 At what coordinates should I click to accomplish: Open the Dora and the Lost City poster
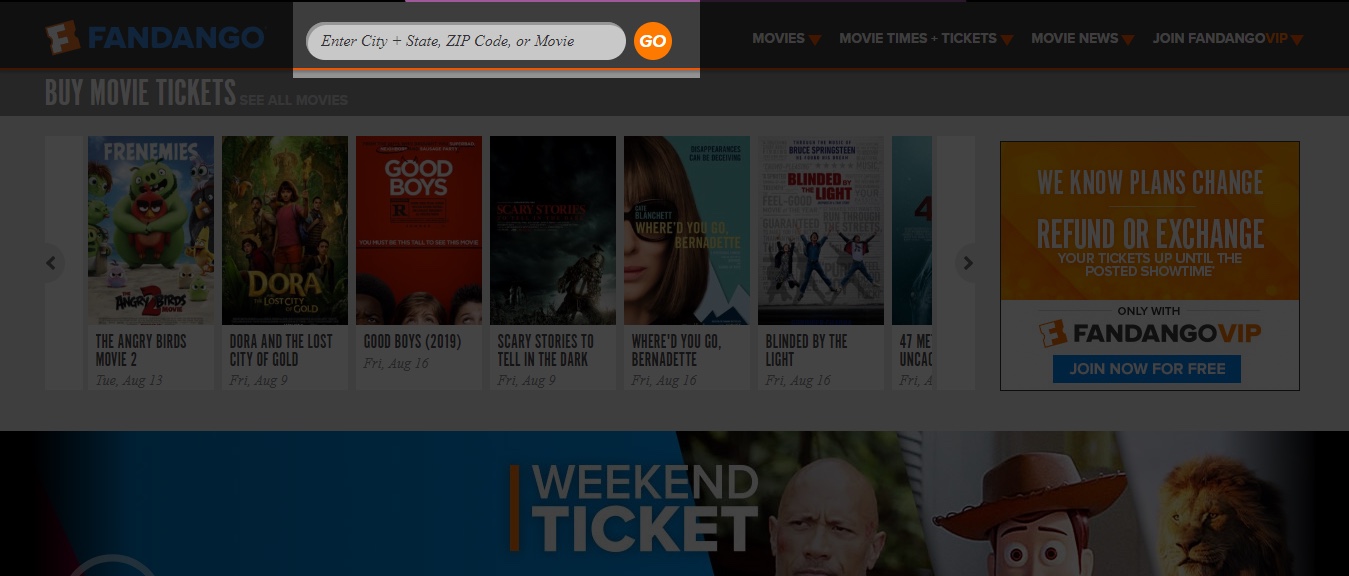coord(285,230)
